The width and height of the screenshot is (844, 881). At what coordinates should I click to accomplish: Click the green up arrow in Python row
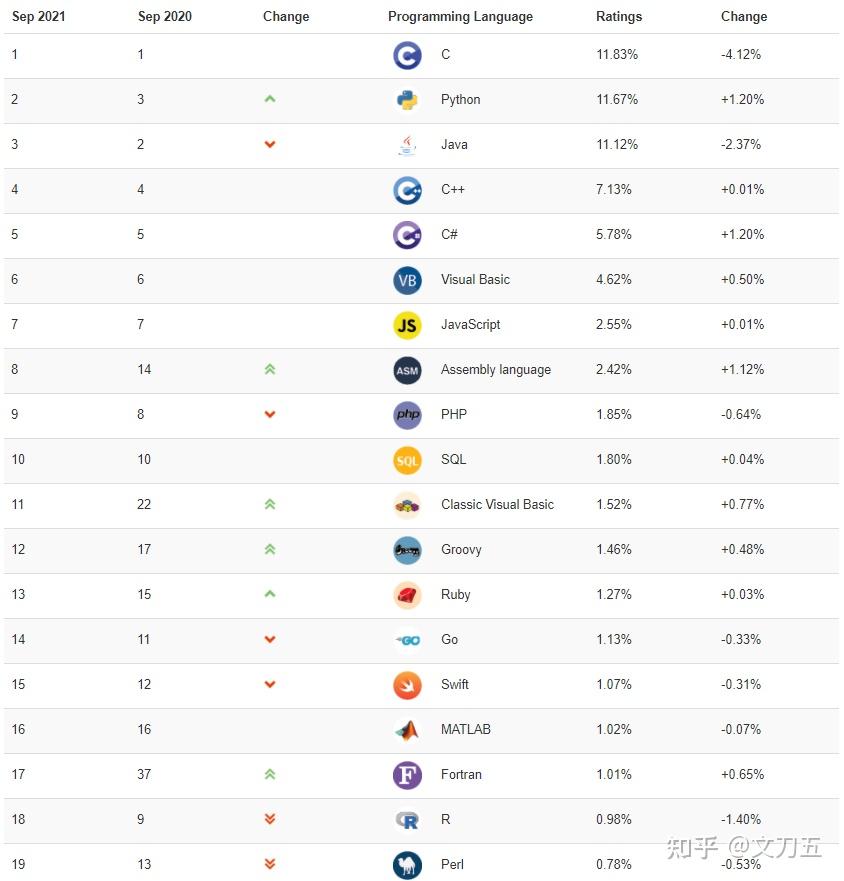tap(270, 99)
